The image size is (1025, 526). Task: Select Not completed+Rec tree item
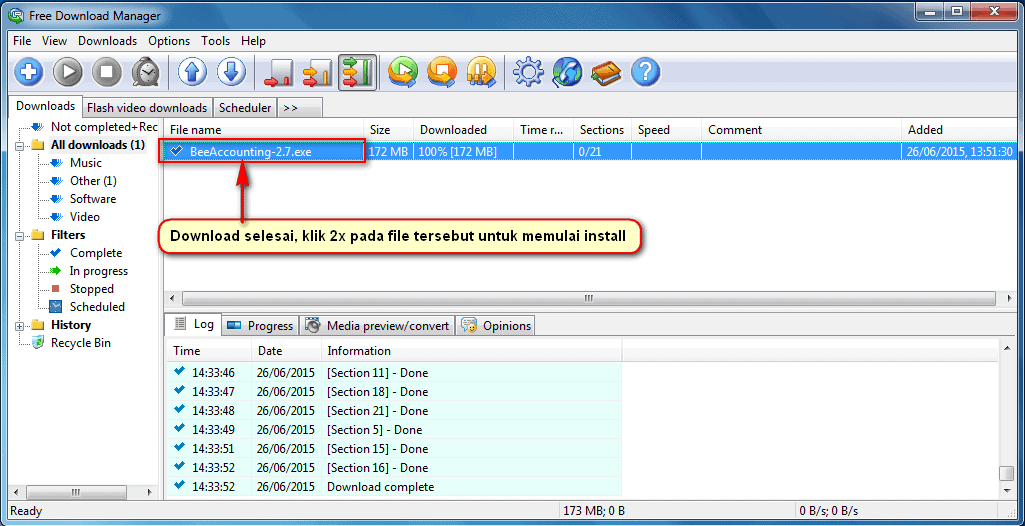pyautogui.click(x=104, y=127)
